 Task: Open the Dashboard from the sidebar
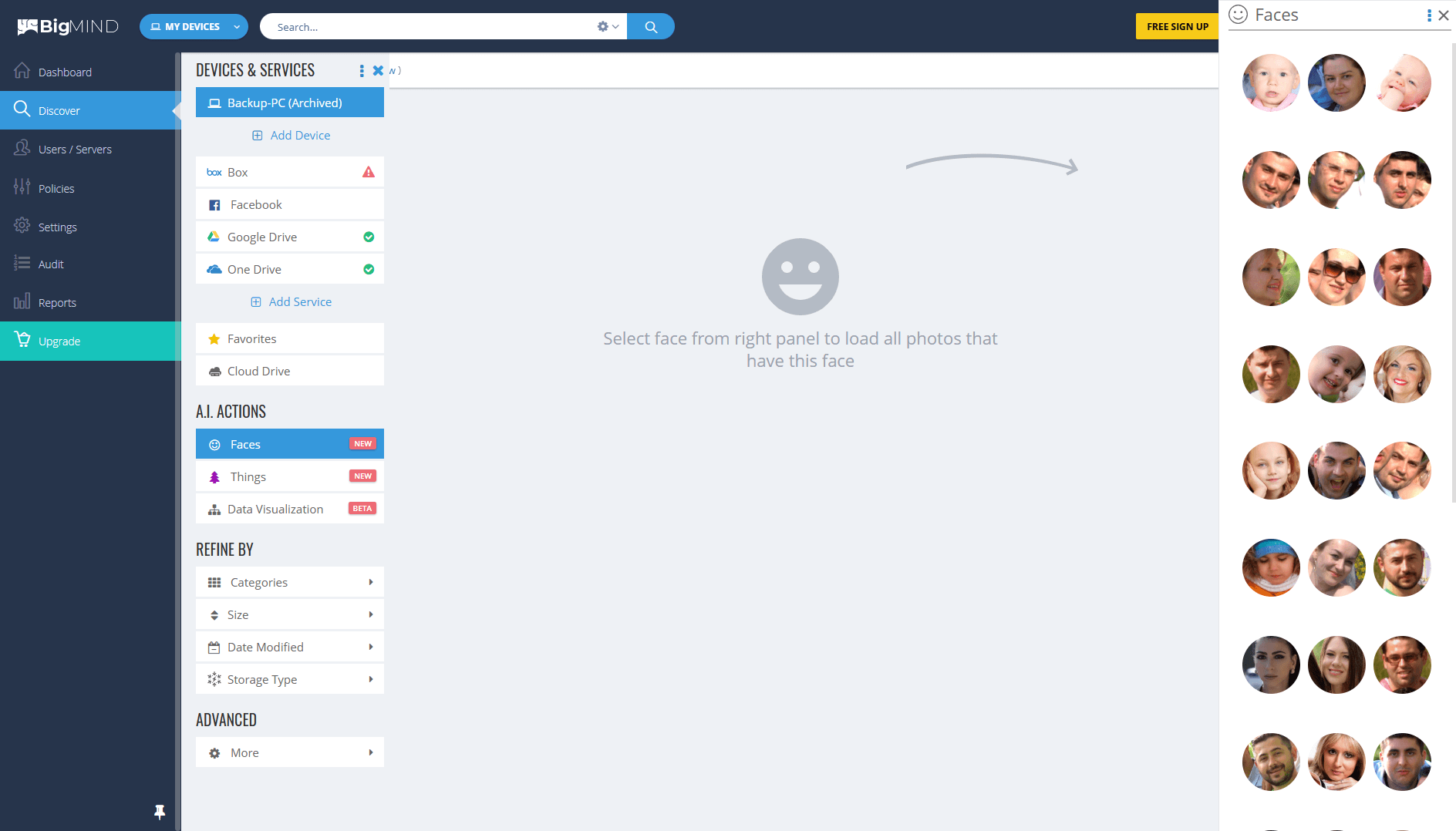[x=64, y=72]
